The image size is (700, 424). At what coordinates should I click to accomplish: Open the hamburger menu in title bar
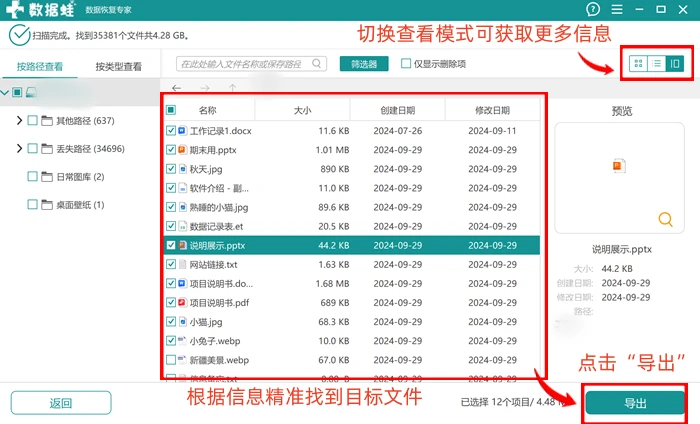tap(617, 9)
